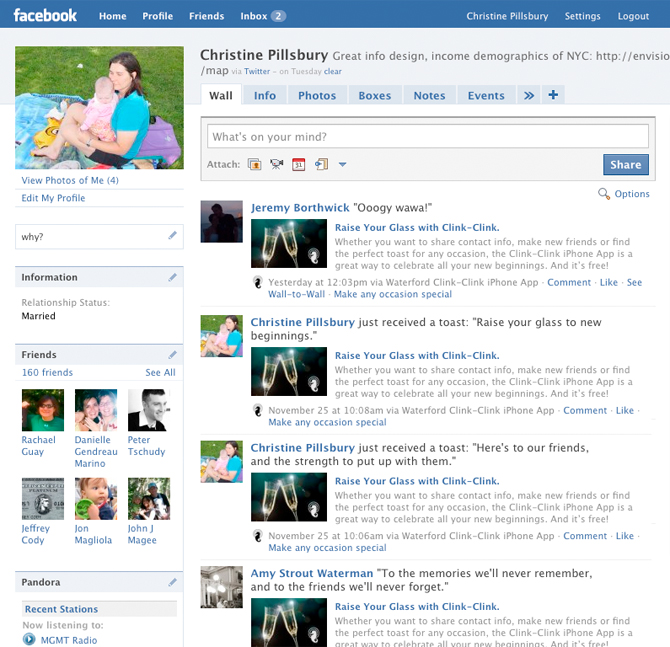Click Jeremy Borthwick's post avatar
The width and height of the screenshot is (670, 647).
[222, 221]
